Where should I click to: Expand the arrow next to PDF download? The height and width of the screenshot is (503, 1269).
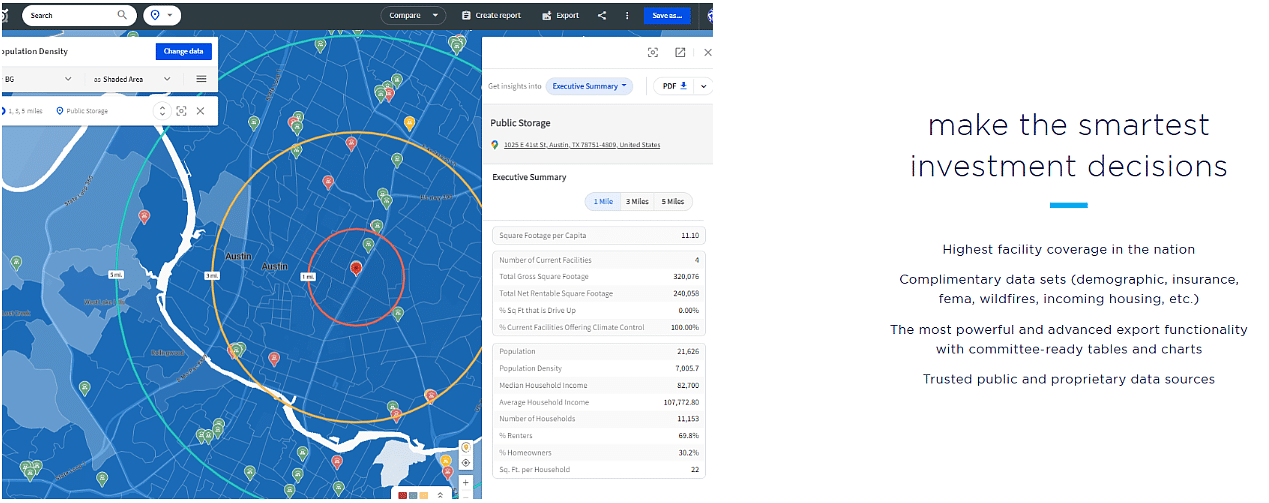(x=703, y=86)
